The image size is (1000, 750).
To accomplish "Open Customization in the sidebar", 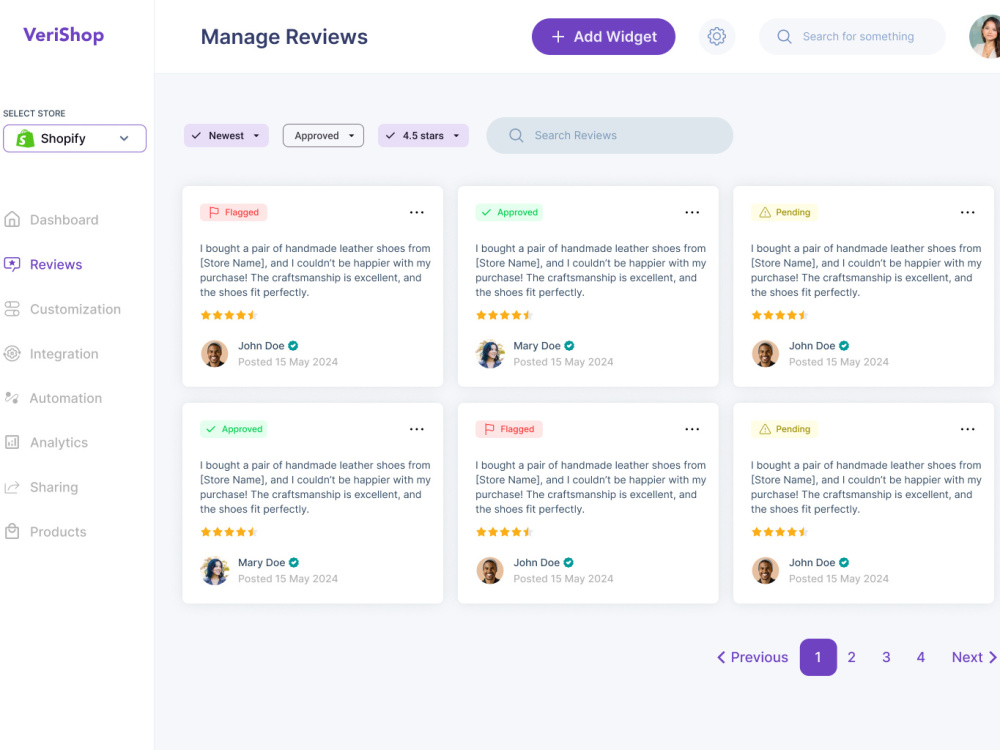I will pos(75,309).
